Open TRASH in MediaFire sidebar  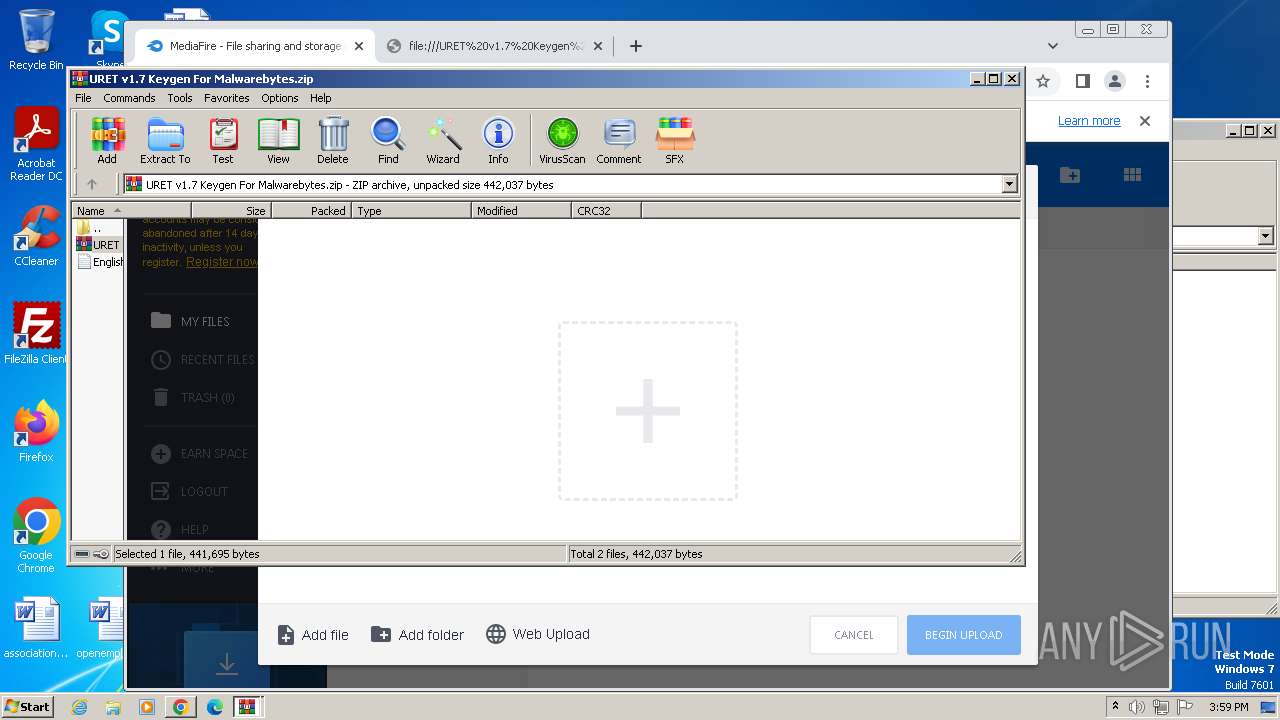point(193,397)
